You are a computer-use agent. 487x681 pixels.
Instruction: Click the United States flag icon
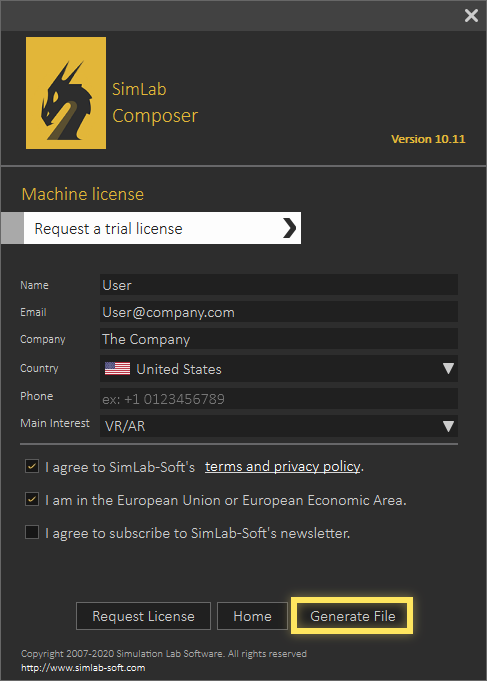click(117, 369)
